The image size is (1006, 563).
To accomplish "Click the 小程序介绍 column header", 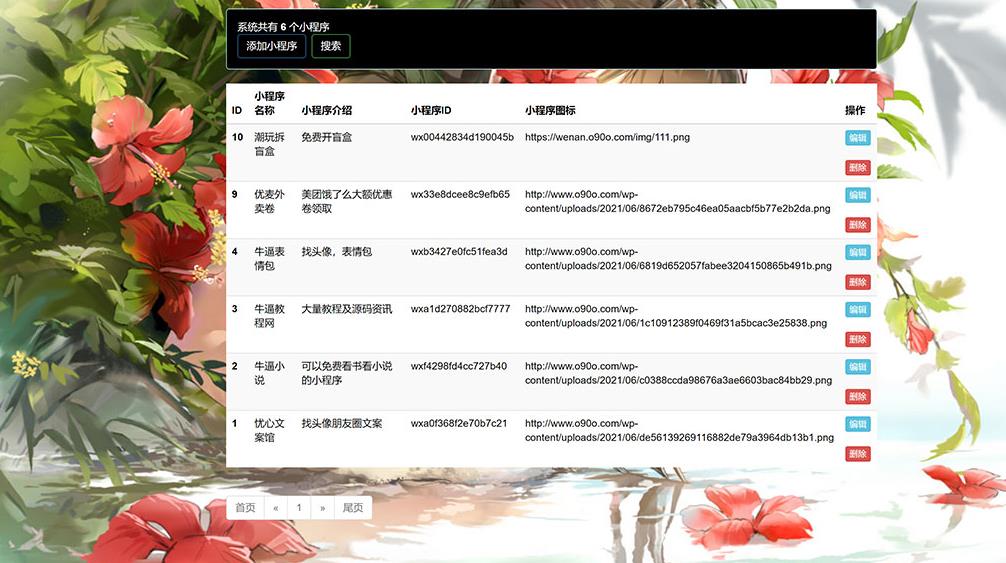I will 327,110.
